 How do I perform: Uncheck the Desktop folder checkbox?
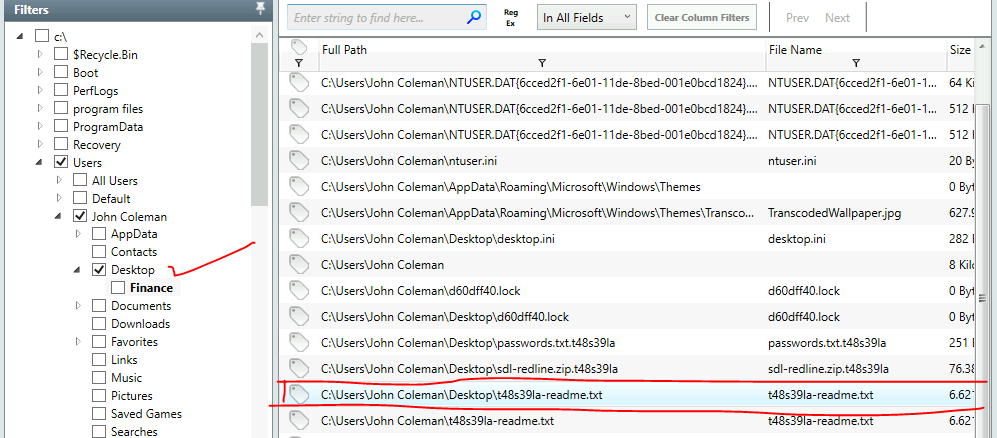(99, 270)
